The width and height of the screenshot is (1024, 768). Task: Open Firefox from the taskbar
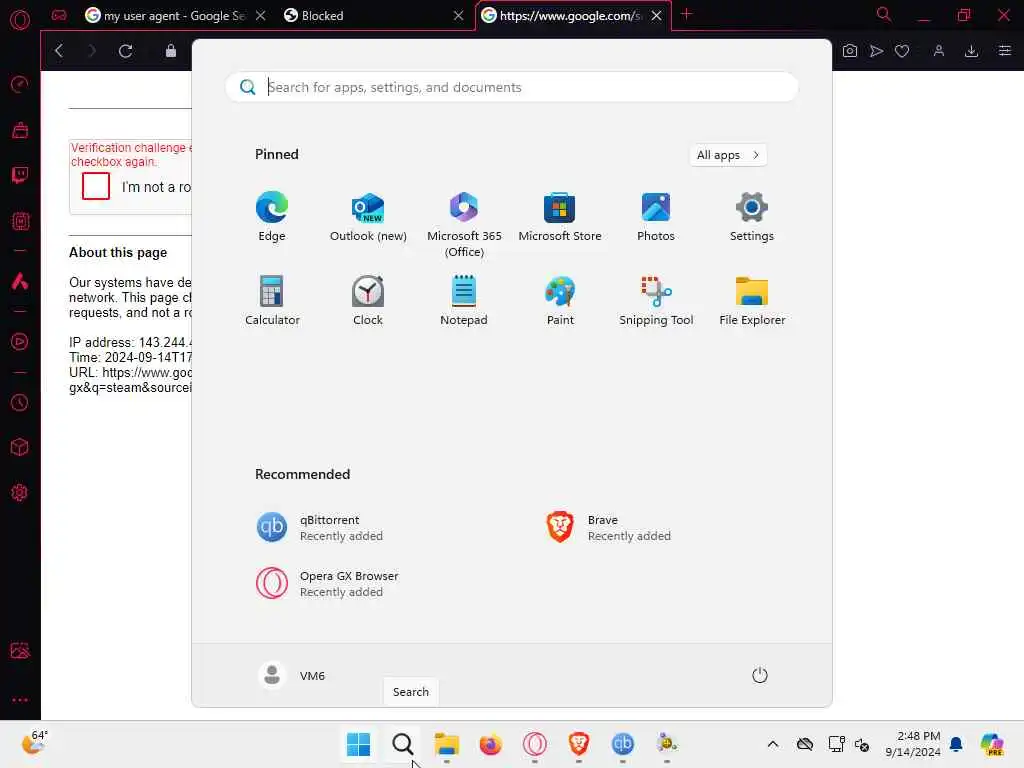point(490,744)
